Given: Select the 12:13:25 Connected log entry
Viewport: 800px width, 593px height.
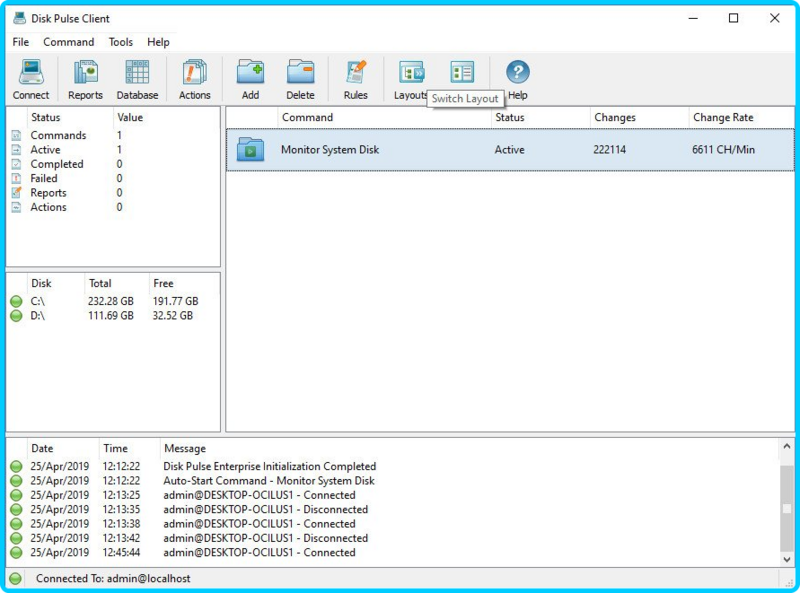Looking at the screenshot, I should [x=394, y=495].
